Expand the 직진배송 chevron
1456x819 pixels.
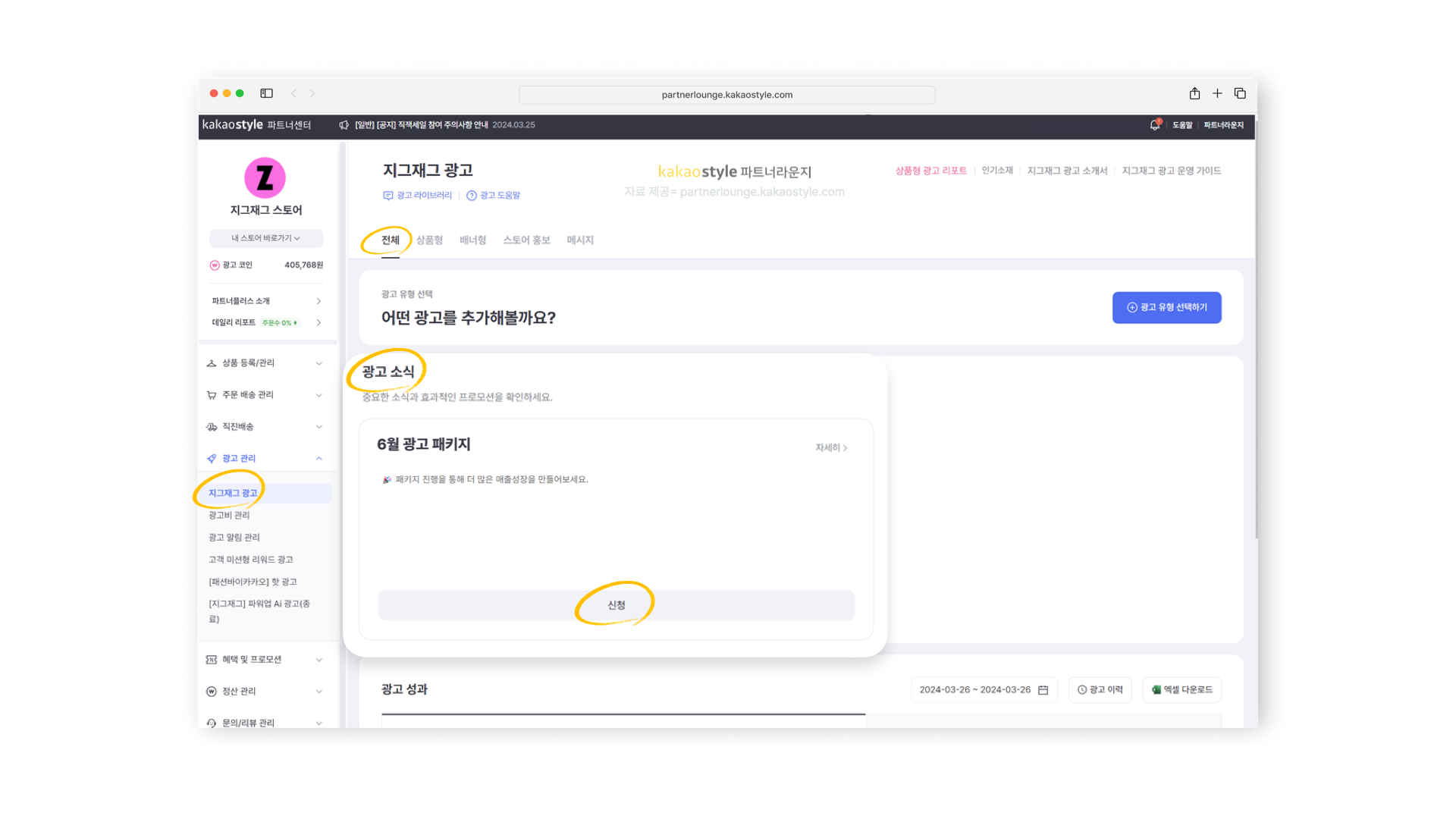point(319,427)
